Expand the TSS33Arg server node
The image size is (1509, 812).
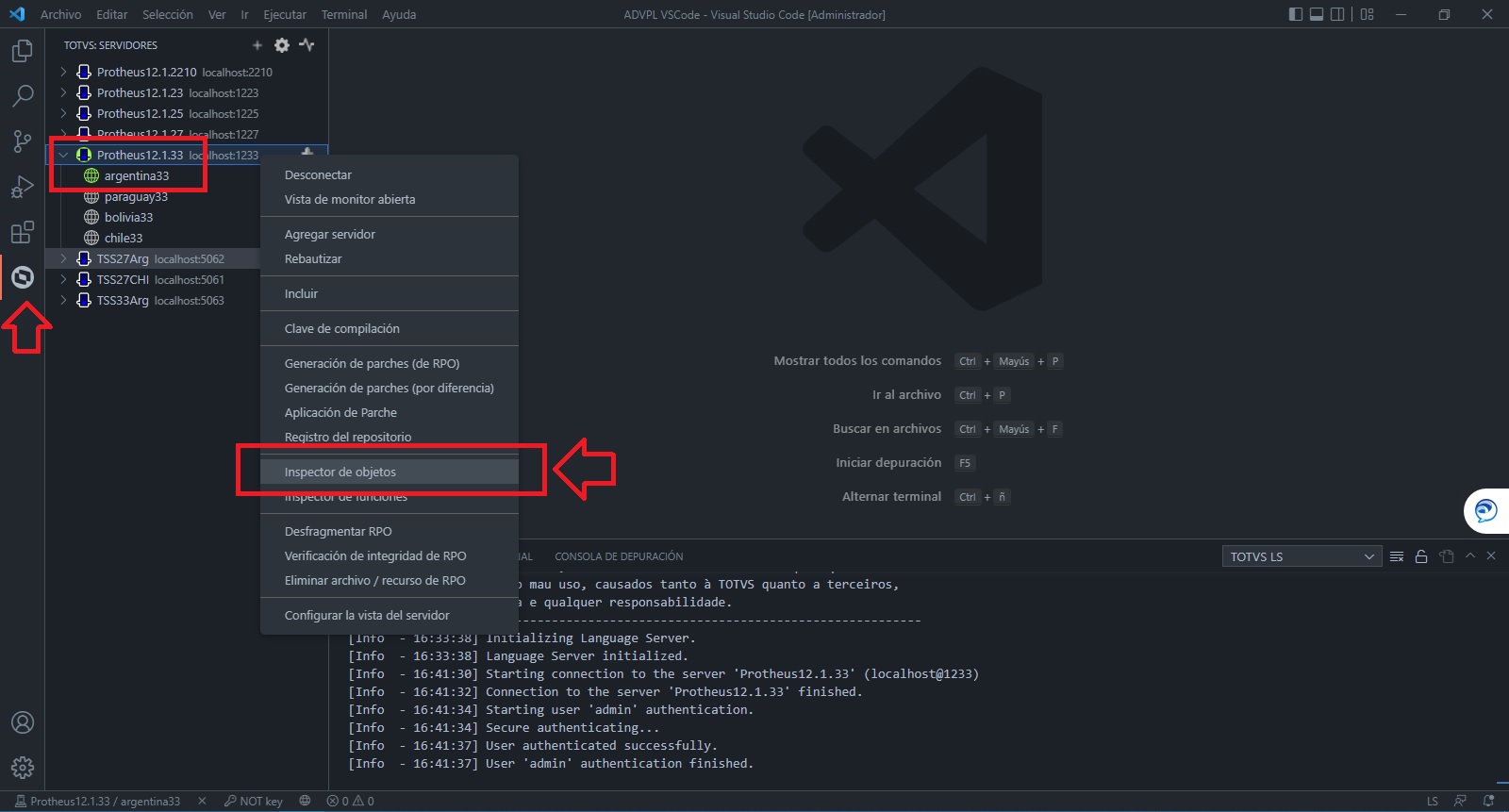(63, 300)
